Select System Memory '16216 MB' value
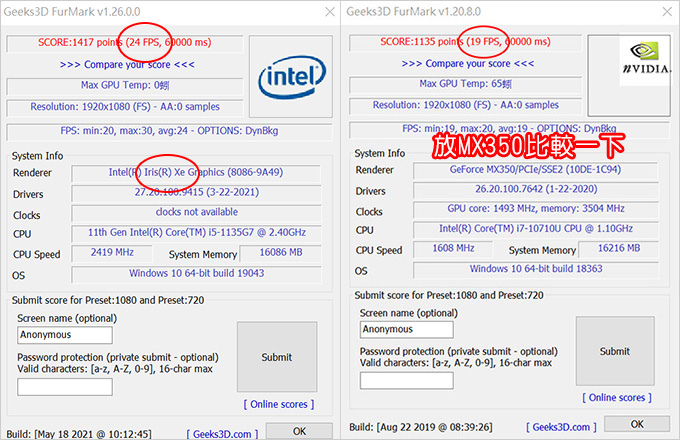Viewport: 680px width, 440px height. point(619,248)
